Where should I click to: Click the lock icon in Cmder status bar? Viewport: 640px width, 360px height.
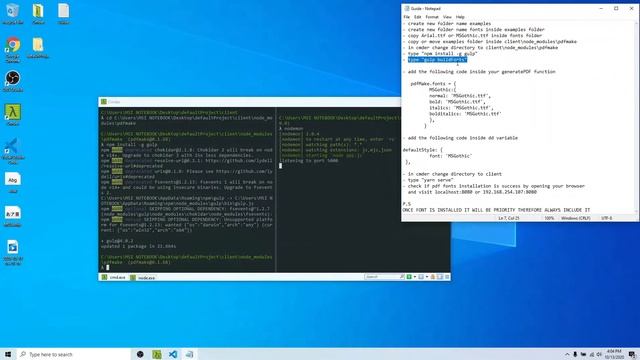[433, 277]
